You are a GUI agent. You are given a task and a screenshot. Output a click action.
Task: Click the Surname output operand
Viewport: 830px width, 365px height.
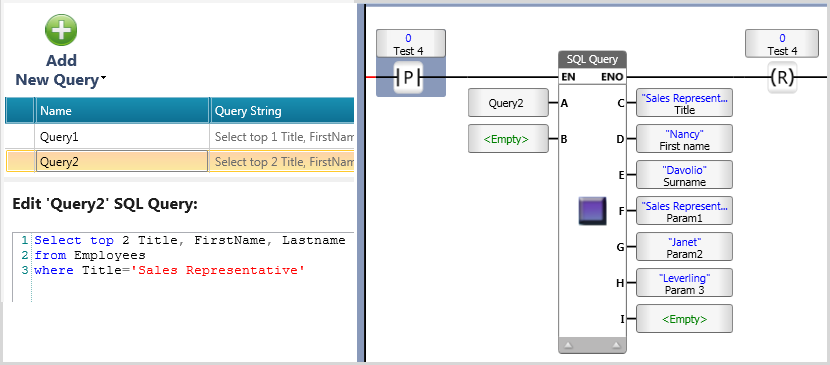pyautogui.click(x=684, y=175)
